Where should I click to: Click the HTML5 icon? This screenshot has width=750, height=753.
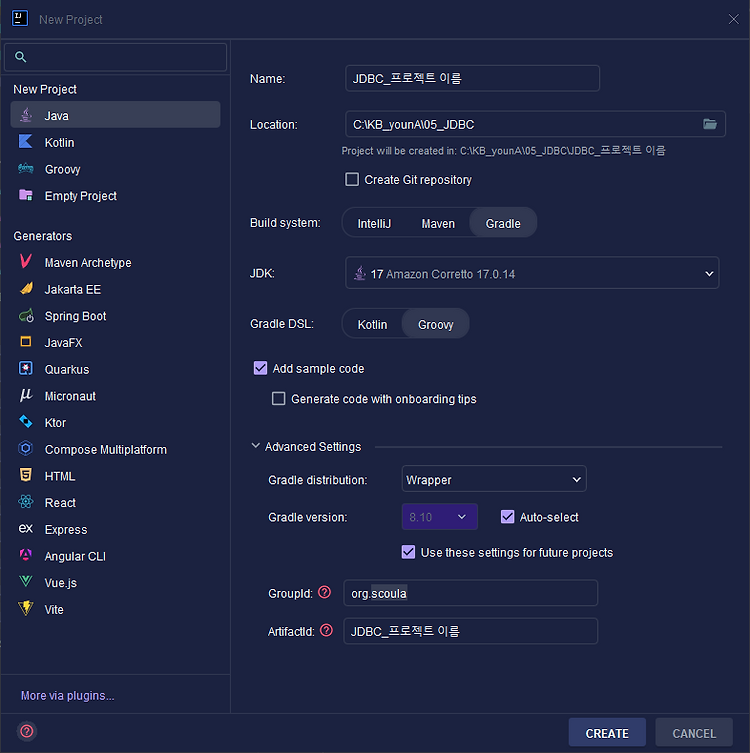pos(25,475)
